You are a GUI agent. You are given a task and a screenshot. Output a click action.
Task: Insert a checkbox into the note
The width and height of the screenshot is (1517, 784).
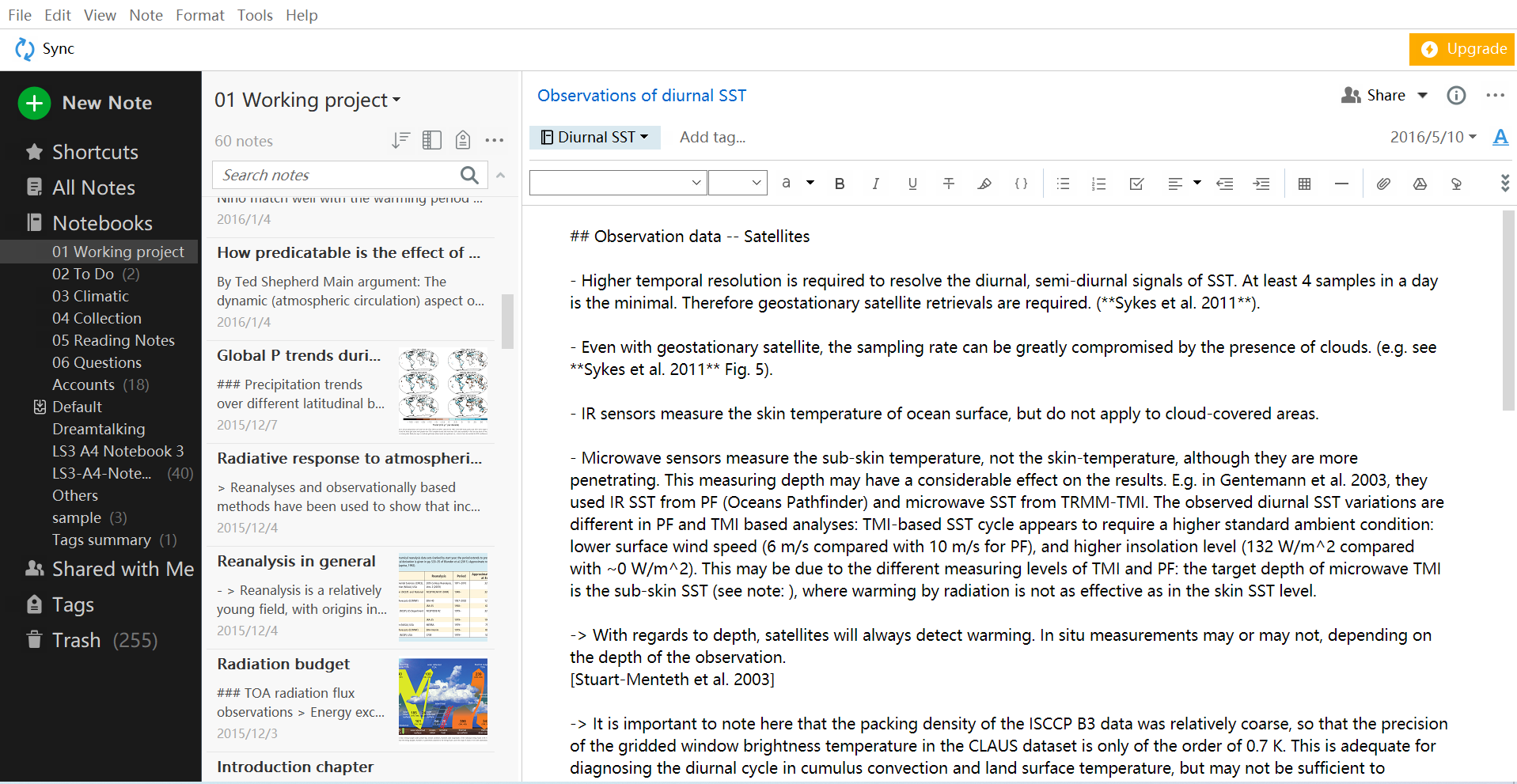(1136, 183)
